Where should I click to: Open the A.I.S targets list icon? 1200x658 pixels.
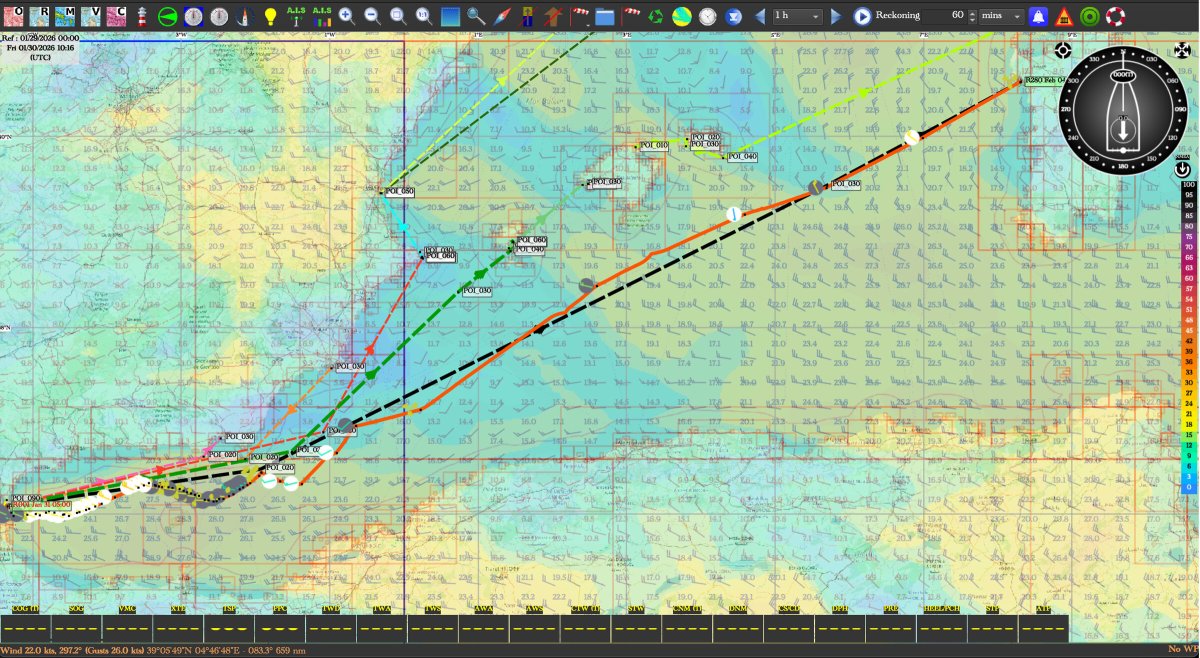coord(322,15)
